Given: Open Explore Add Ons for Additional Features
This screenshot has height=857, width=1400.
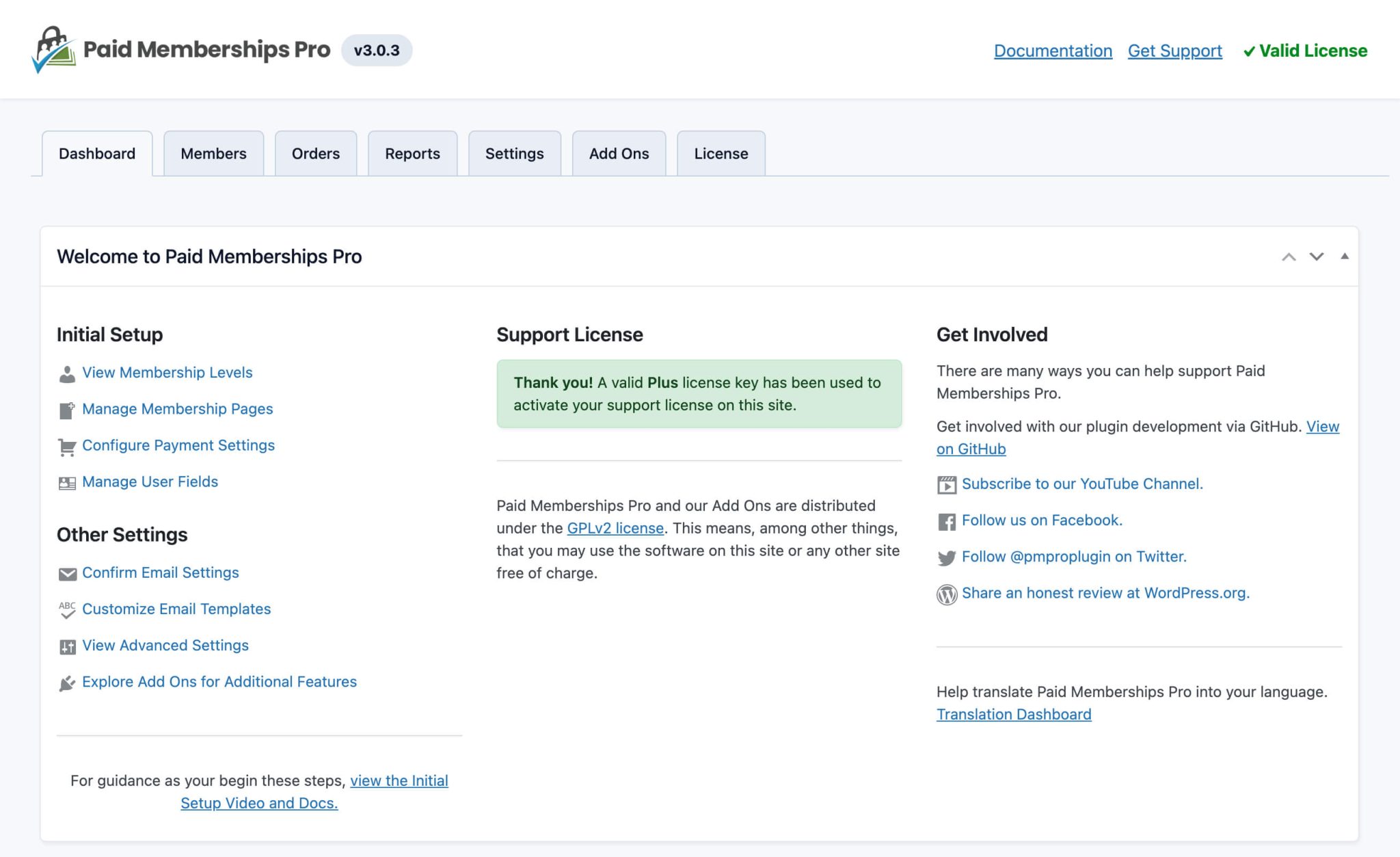Looking at the screenshot, I should (219, 681).
